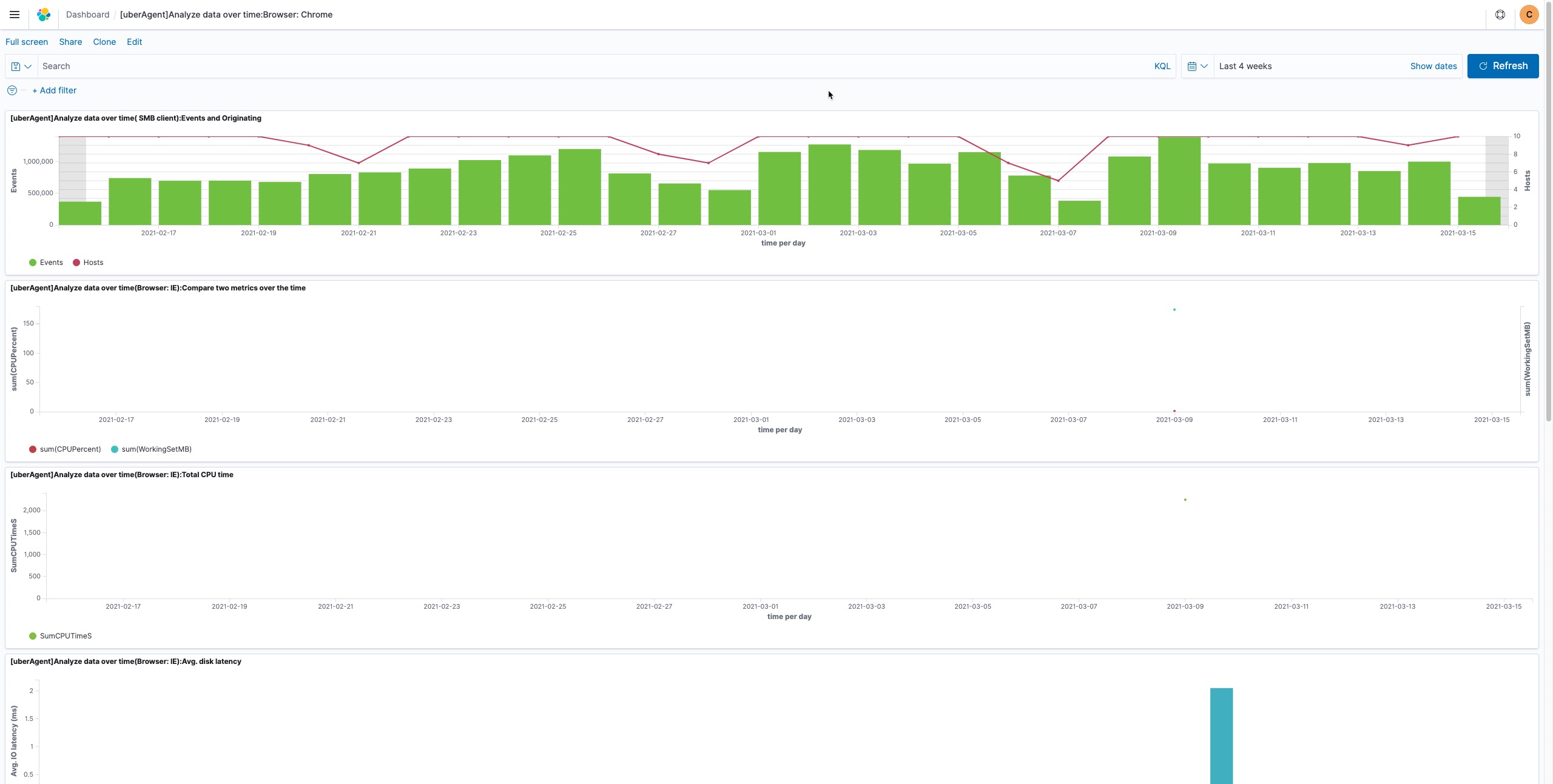
Task: Open the help menu icon
Action: [1500, 15]
